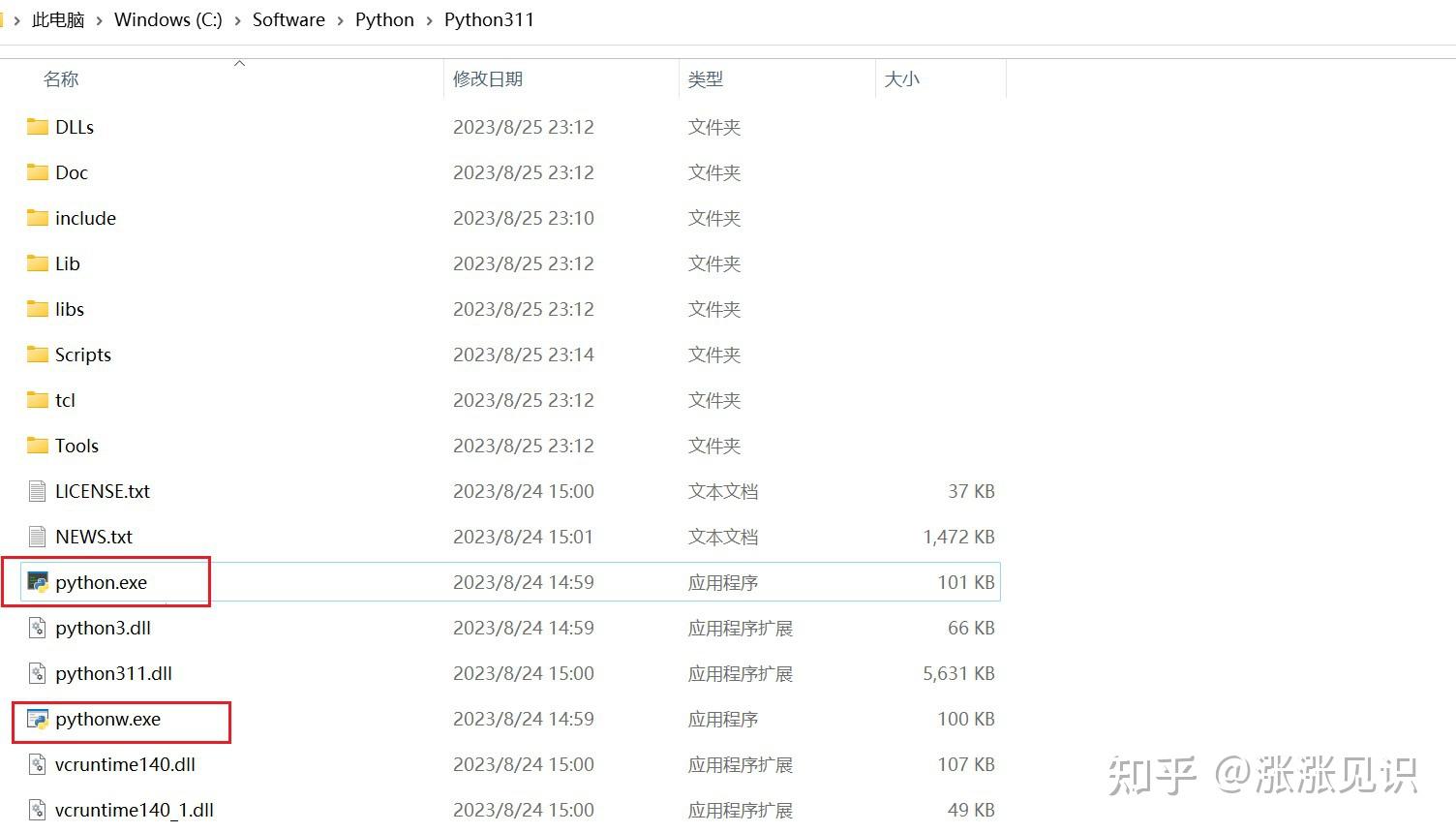Select the file name python.exe
The image size is (1456, 833).
coord(102,582)
